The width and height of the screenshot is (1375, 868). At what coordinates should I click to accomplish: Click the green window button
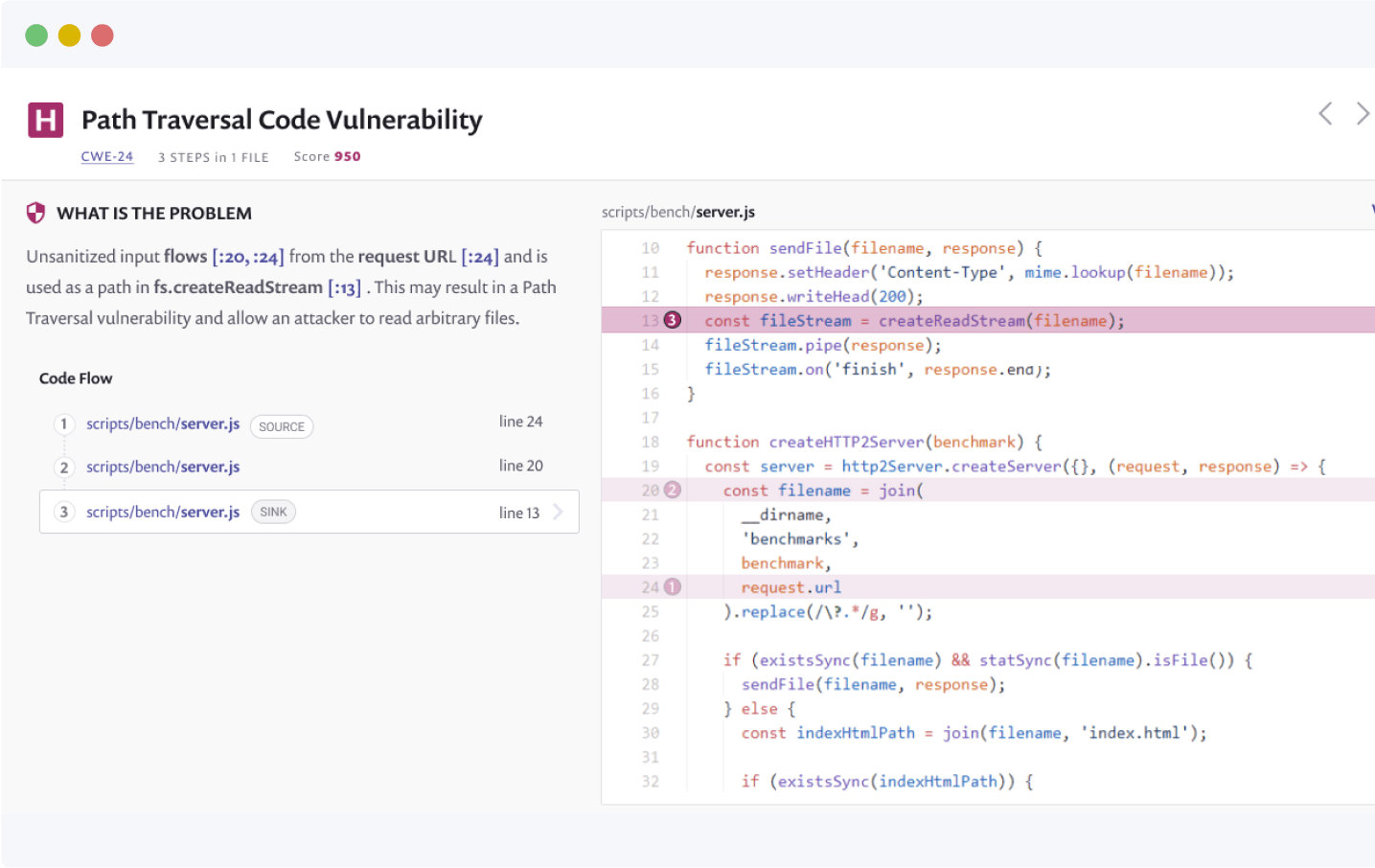[36, 35]
